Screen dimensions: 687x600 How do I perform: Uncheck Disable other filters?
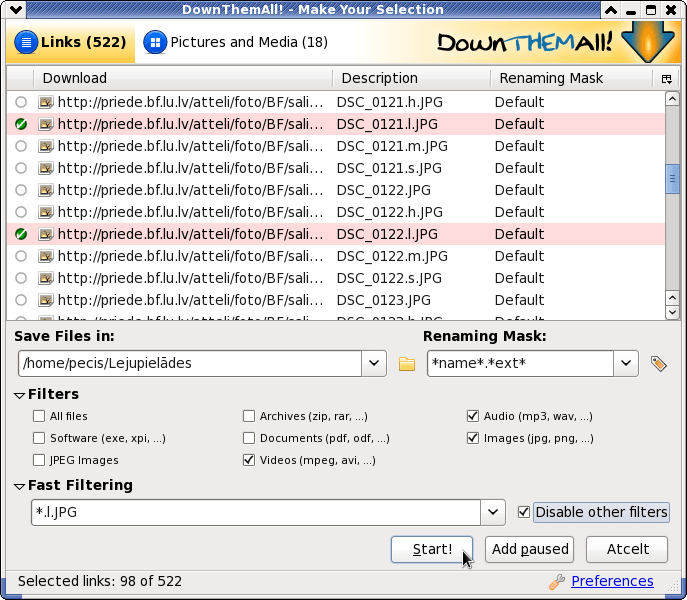[x=524, y=512]
